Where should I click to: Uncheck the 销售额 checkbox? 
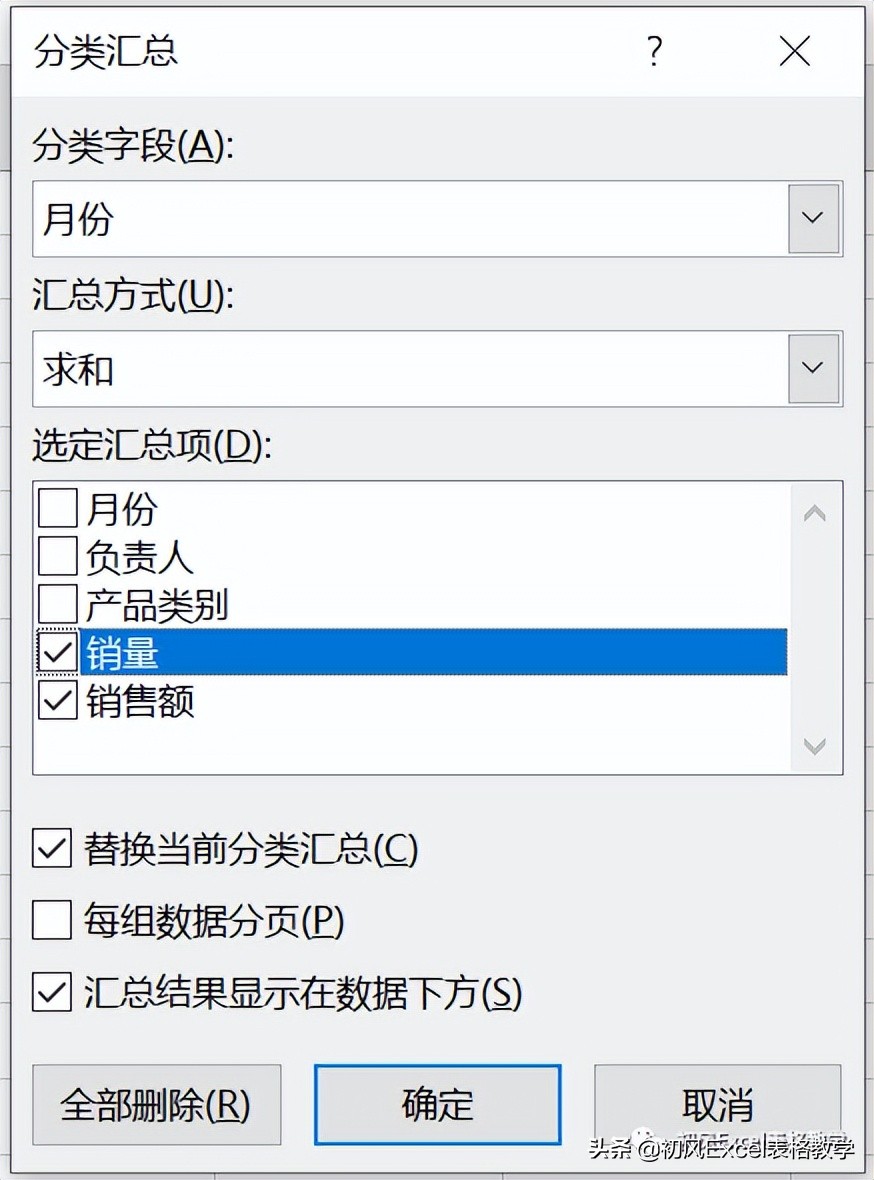[58, 700]
